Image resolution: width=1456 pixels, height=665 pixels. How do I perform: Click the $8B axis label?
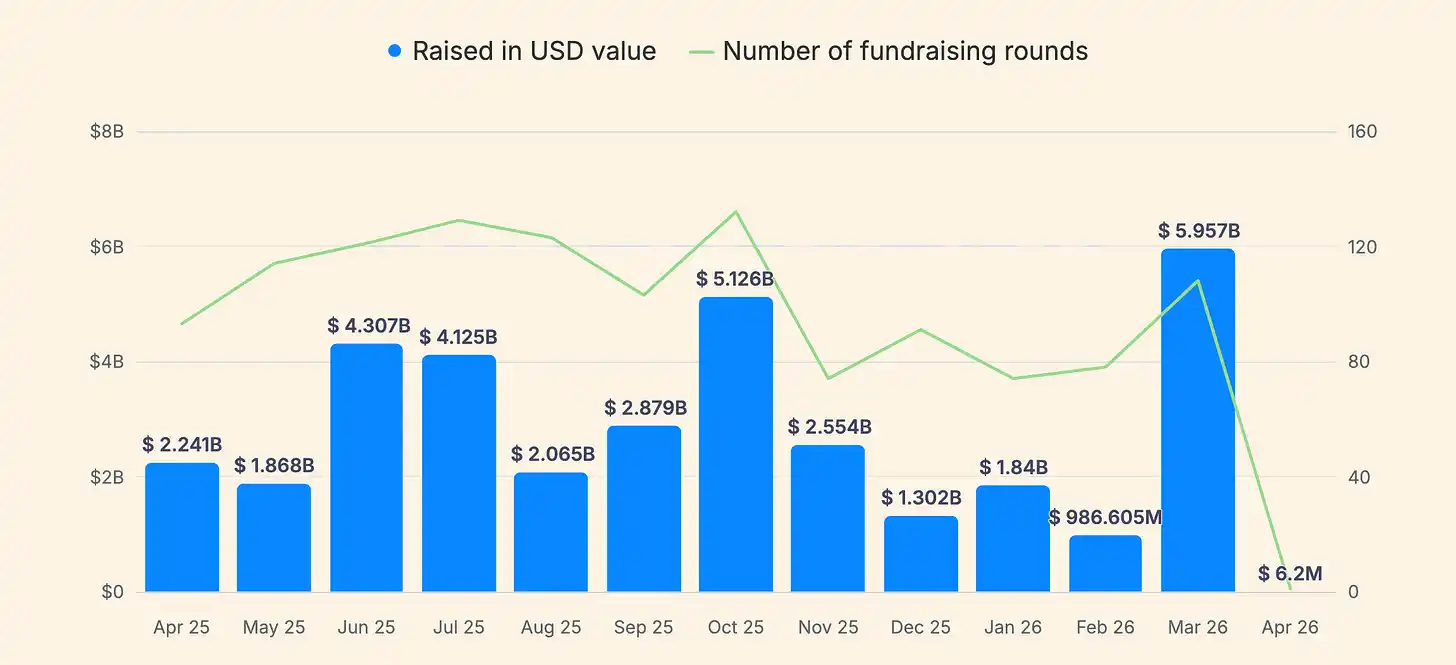107,132
